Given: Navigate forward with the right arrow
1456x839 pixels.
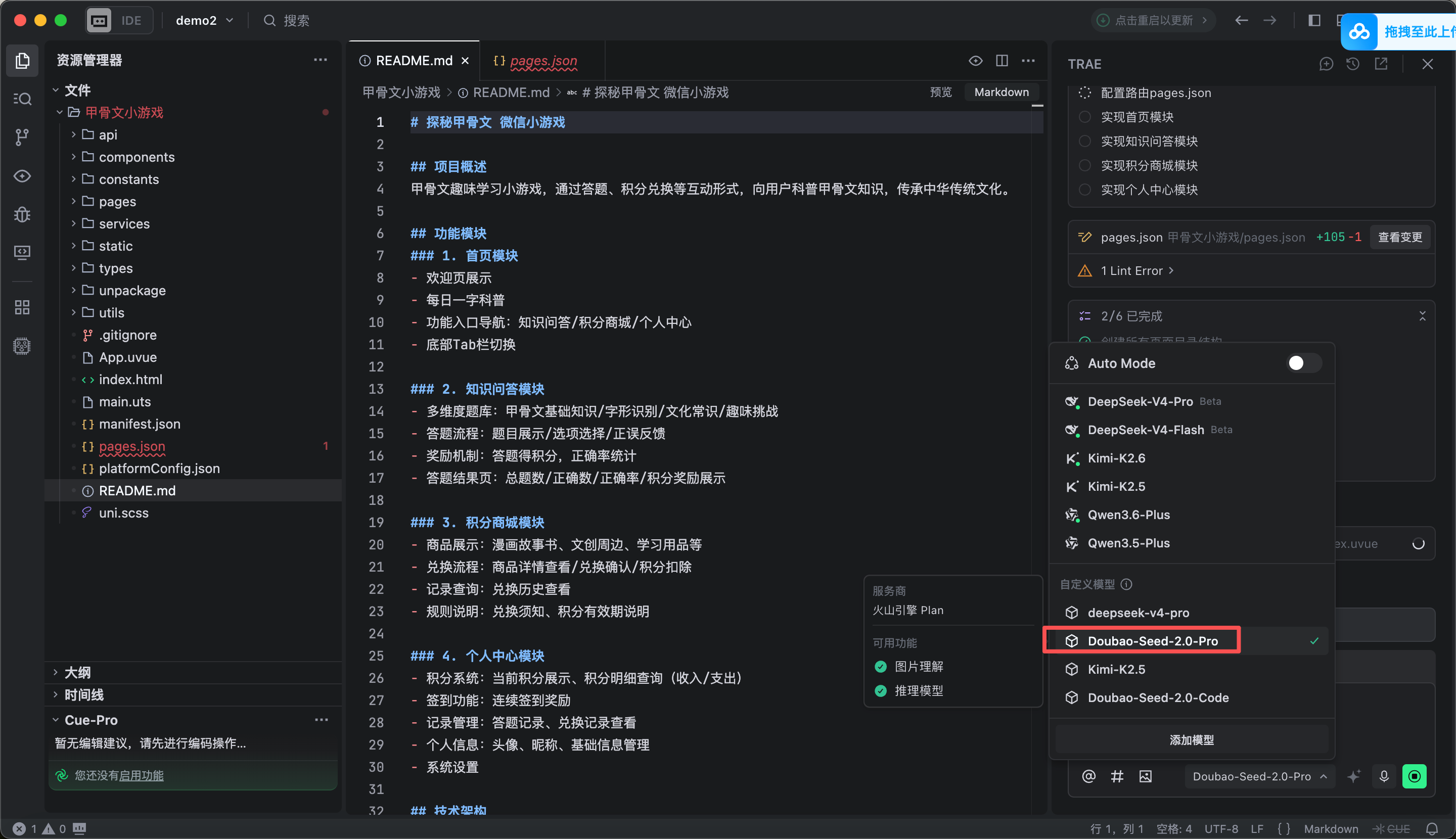Looking at the screenshot, I should (1270, 20).
